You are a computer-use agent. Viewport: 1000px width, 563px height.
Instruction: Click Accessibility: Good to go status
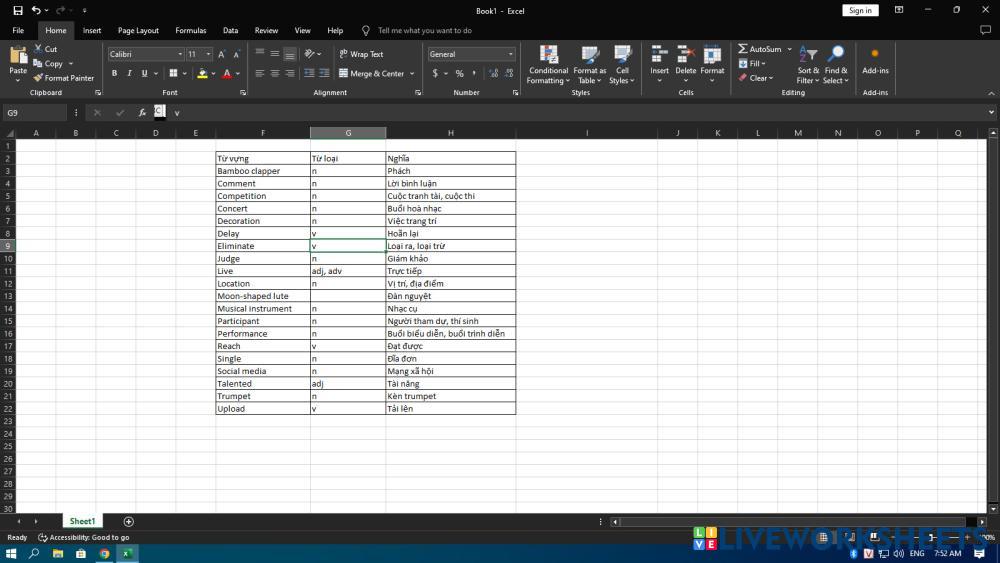(x=84, y=538)
